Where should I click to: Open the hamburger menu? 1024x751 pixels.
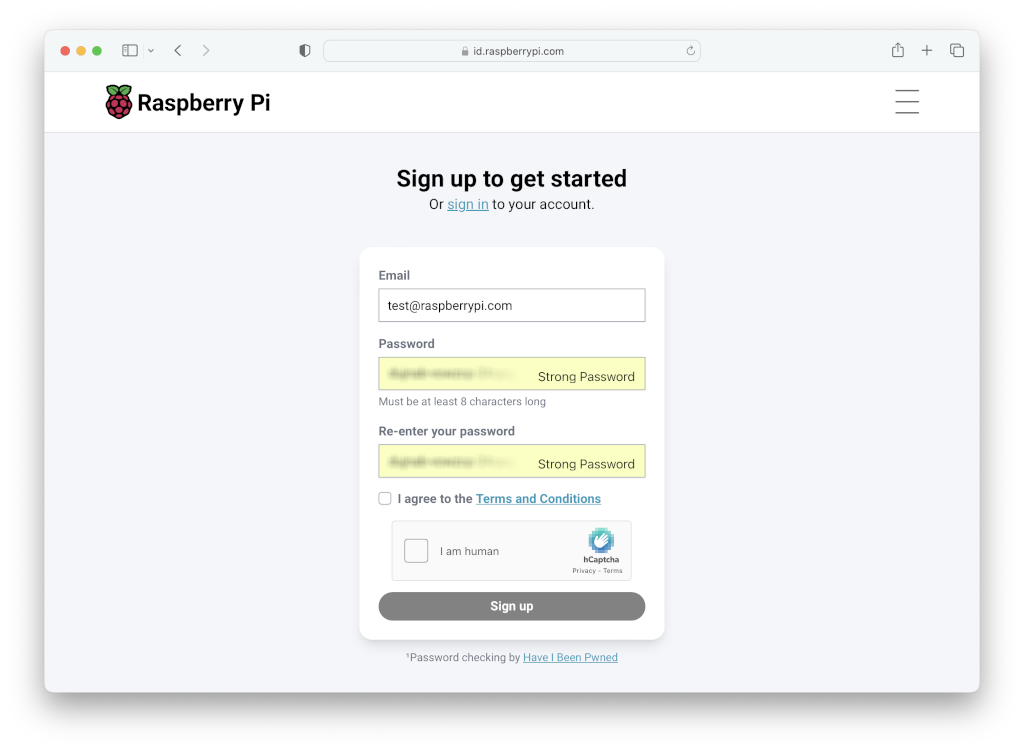point(906,102)
